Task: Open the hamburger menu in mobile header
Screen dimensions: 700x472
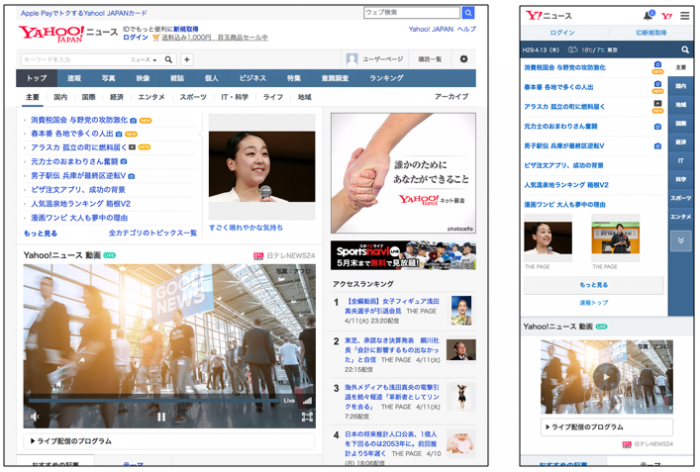Action: pyautogui.click(x=684, y=16)
